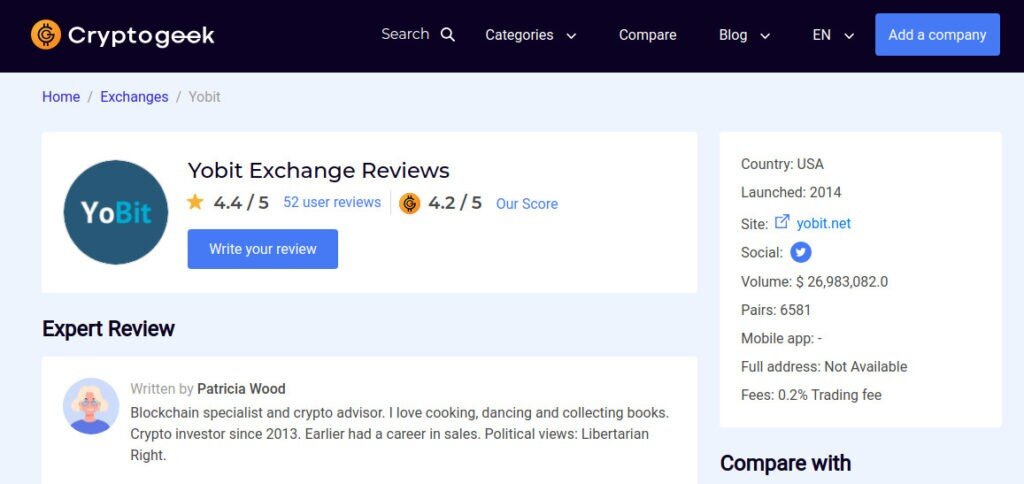Visit the yobit.net site link
This screenshot has width=1024, height=484.
point(824,223)
